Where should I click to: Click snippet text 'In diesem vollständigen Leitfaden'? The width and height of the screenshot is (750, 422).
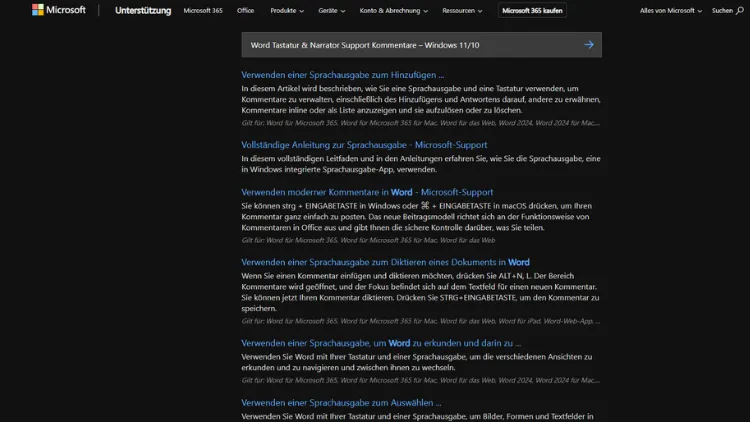point(298,158)
